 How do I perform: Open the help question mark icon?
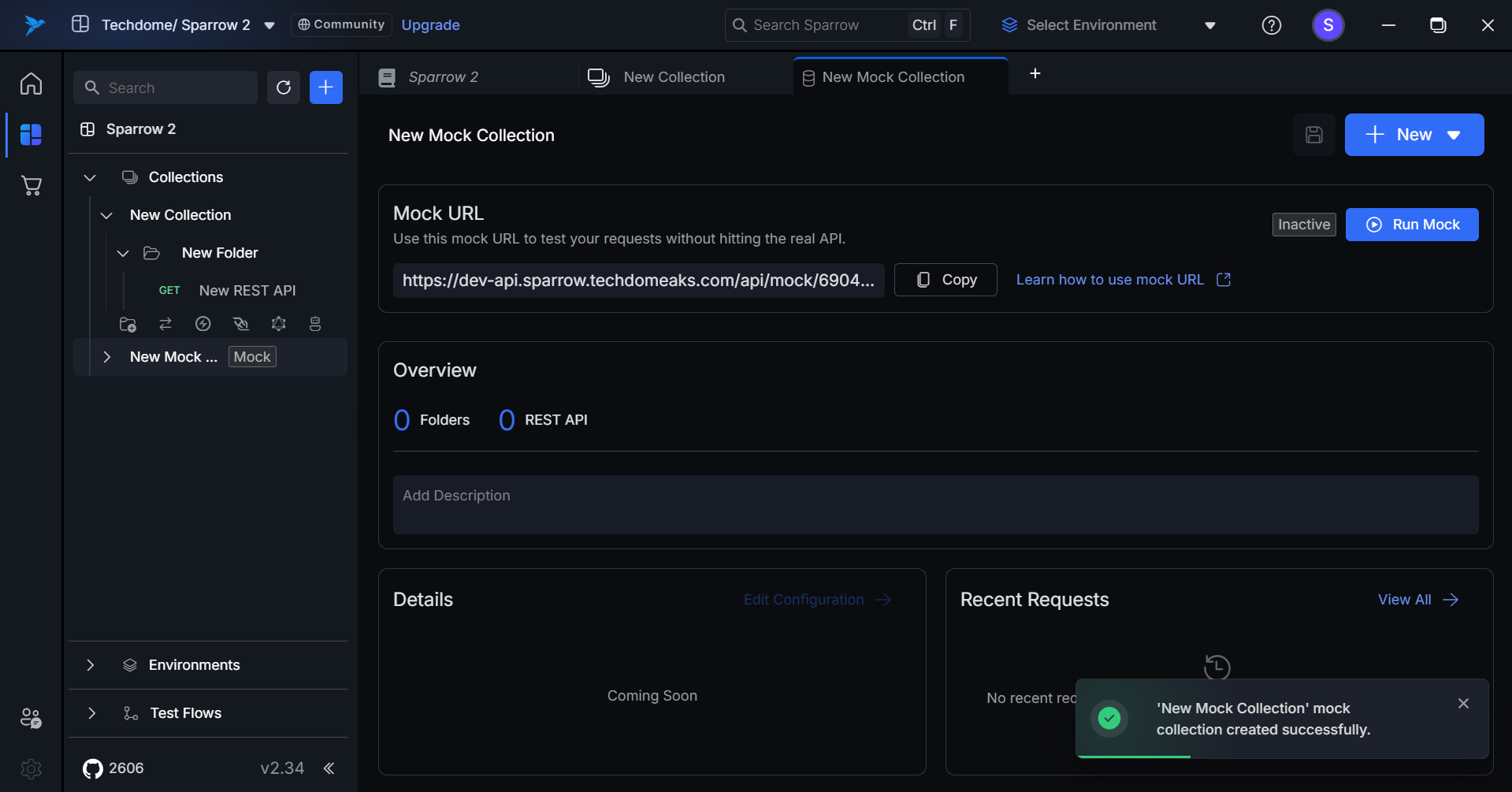click(x=1271, y=25)
